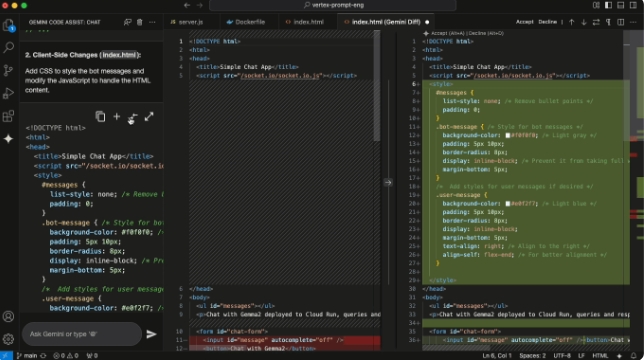Switch to the Dockerfile tab

[246, 22]
